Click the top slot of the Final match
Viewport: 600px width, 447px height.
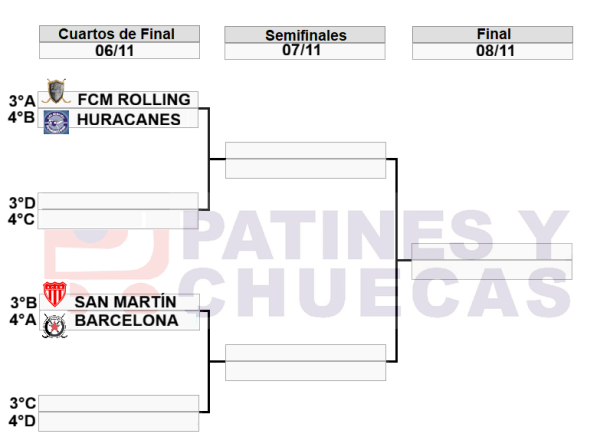click(x=492, y=252)
